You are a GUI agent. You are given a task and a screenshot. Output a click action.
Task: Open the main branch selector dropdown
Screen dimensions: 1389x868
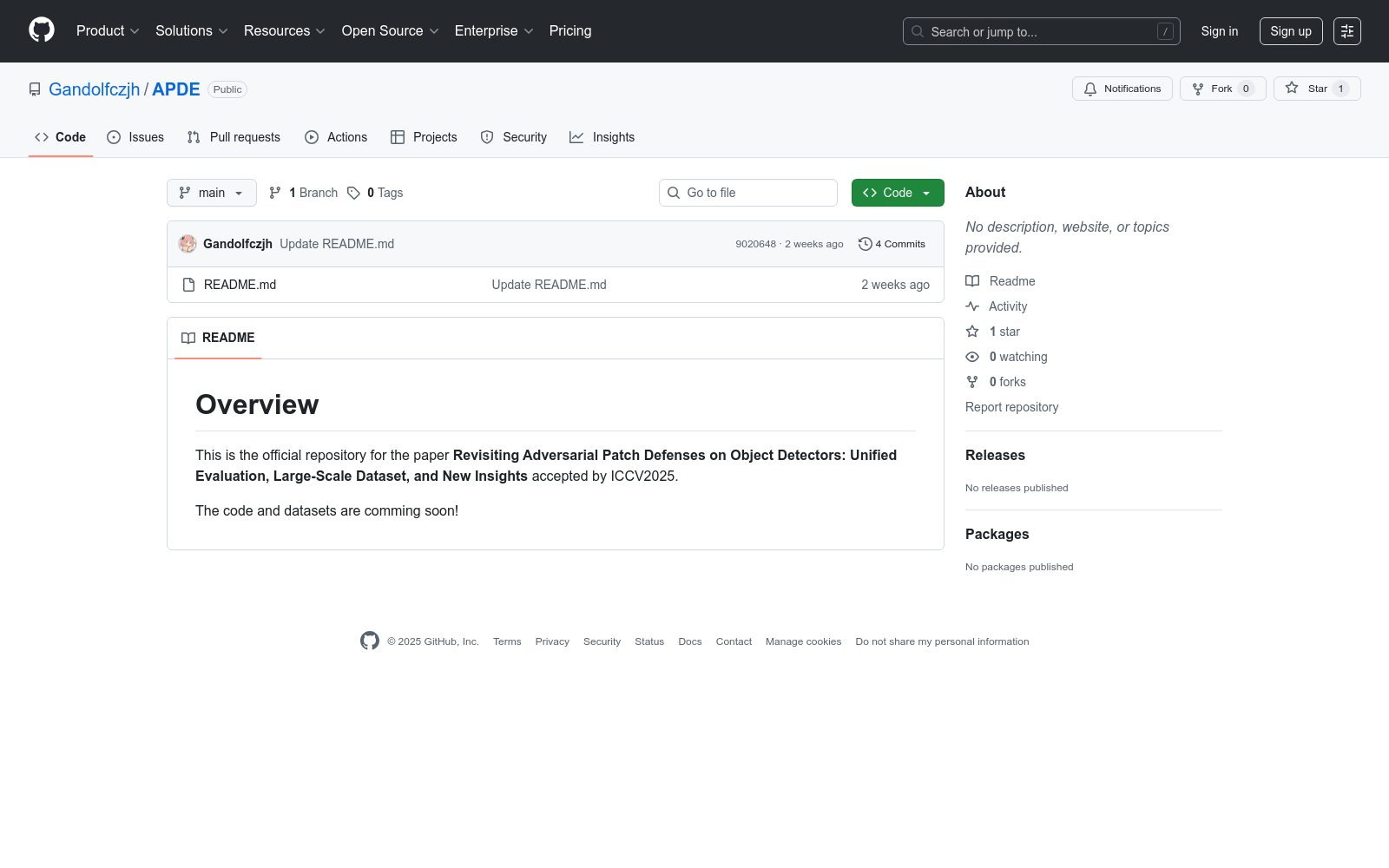click(212, 193)
